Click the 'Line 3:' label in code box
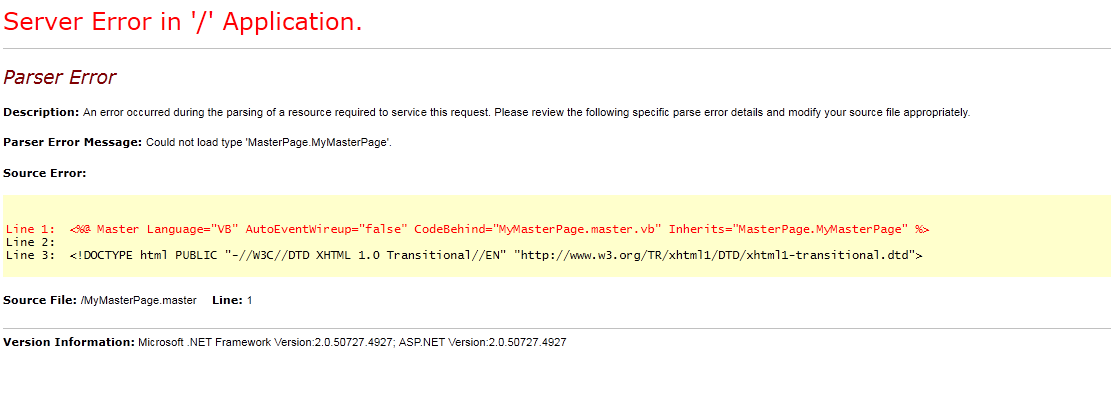Screen dimensions: 1111x402 [x=30, y=255]
